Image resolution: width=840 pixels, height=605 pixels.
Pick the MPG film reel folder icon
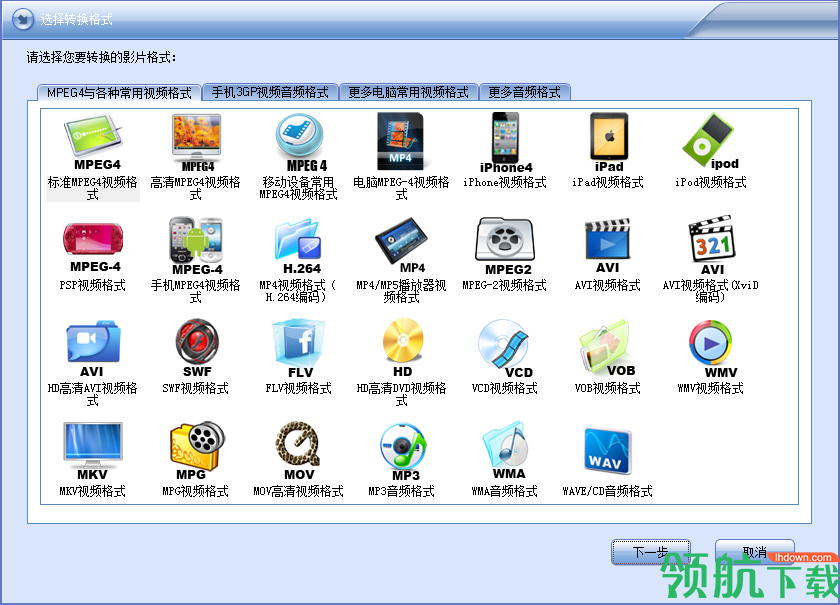click(196, 451)
